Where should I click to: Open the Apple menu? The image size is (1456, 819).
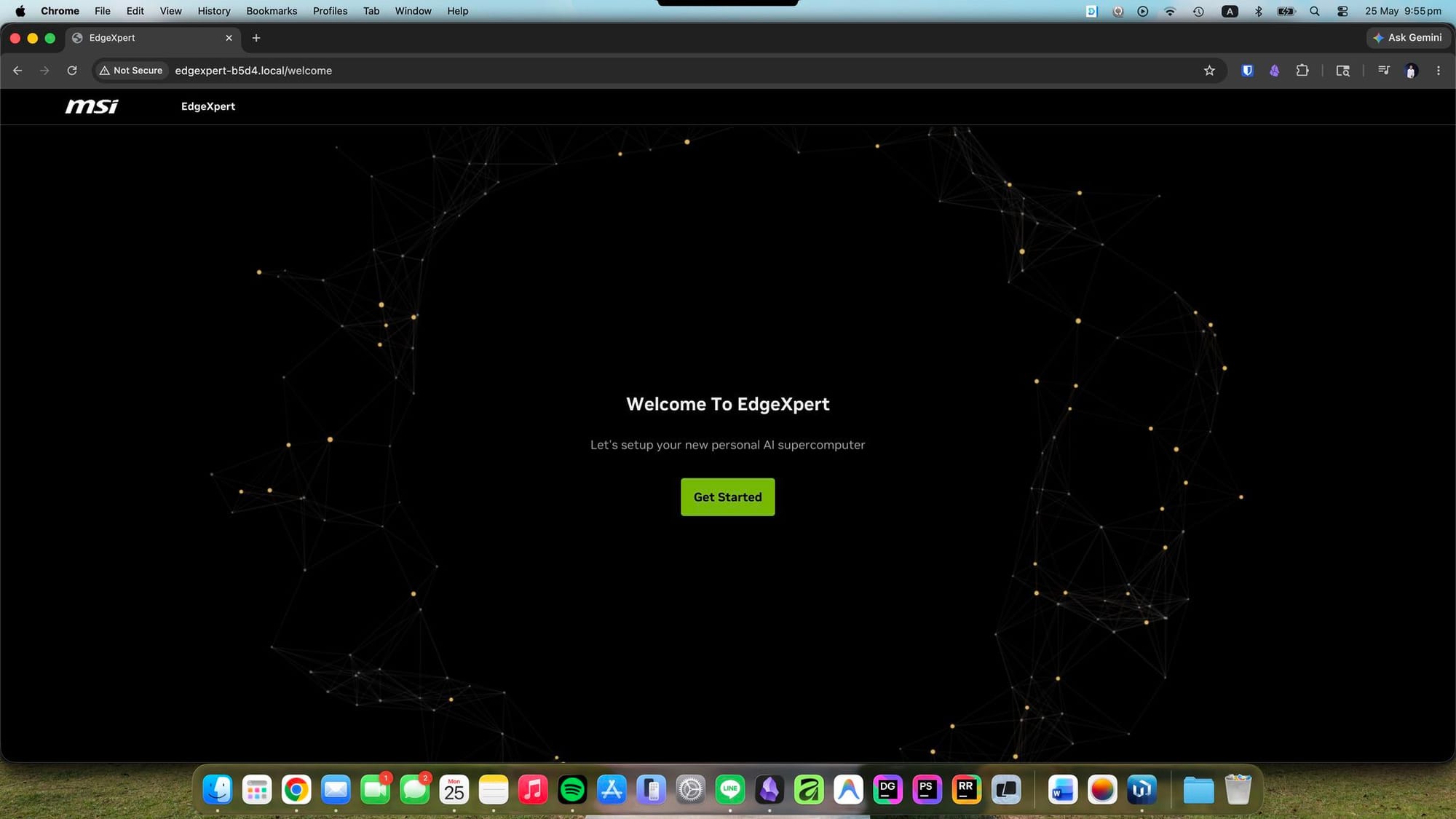coord(20,11)
